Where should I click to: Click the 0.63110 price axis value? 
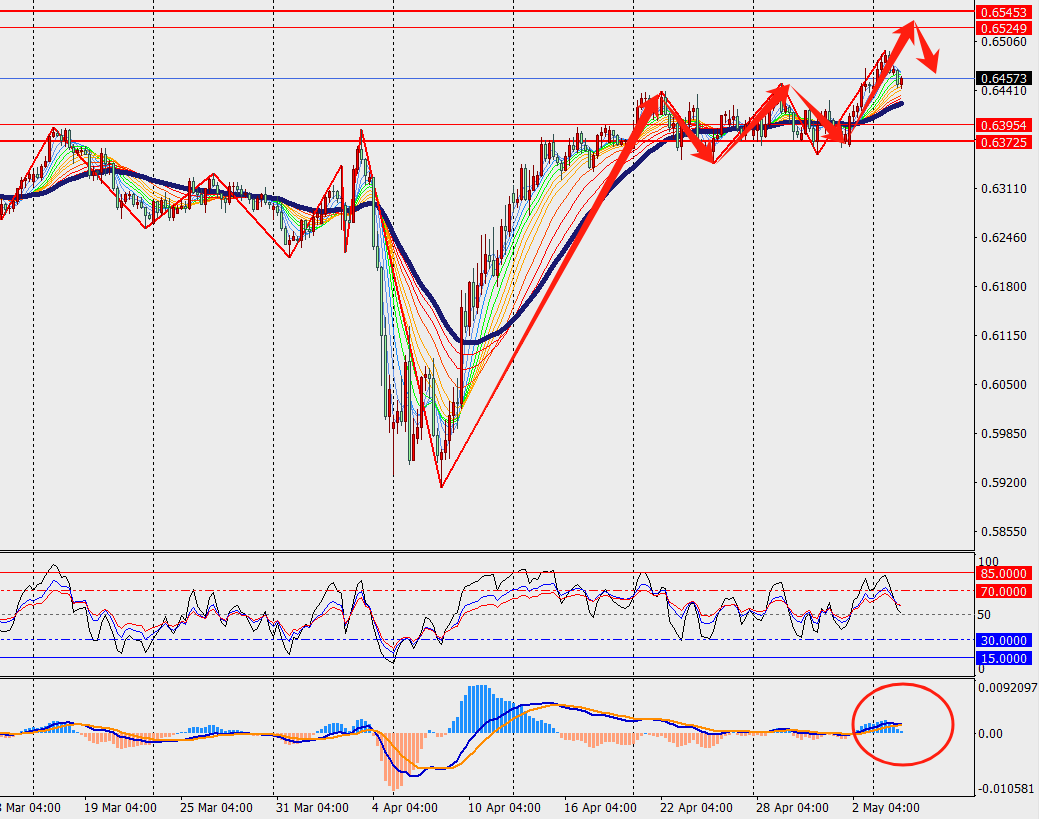[x=1004, y=189]
